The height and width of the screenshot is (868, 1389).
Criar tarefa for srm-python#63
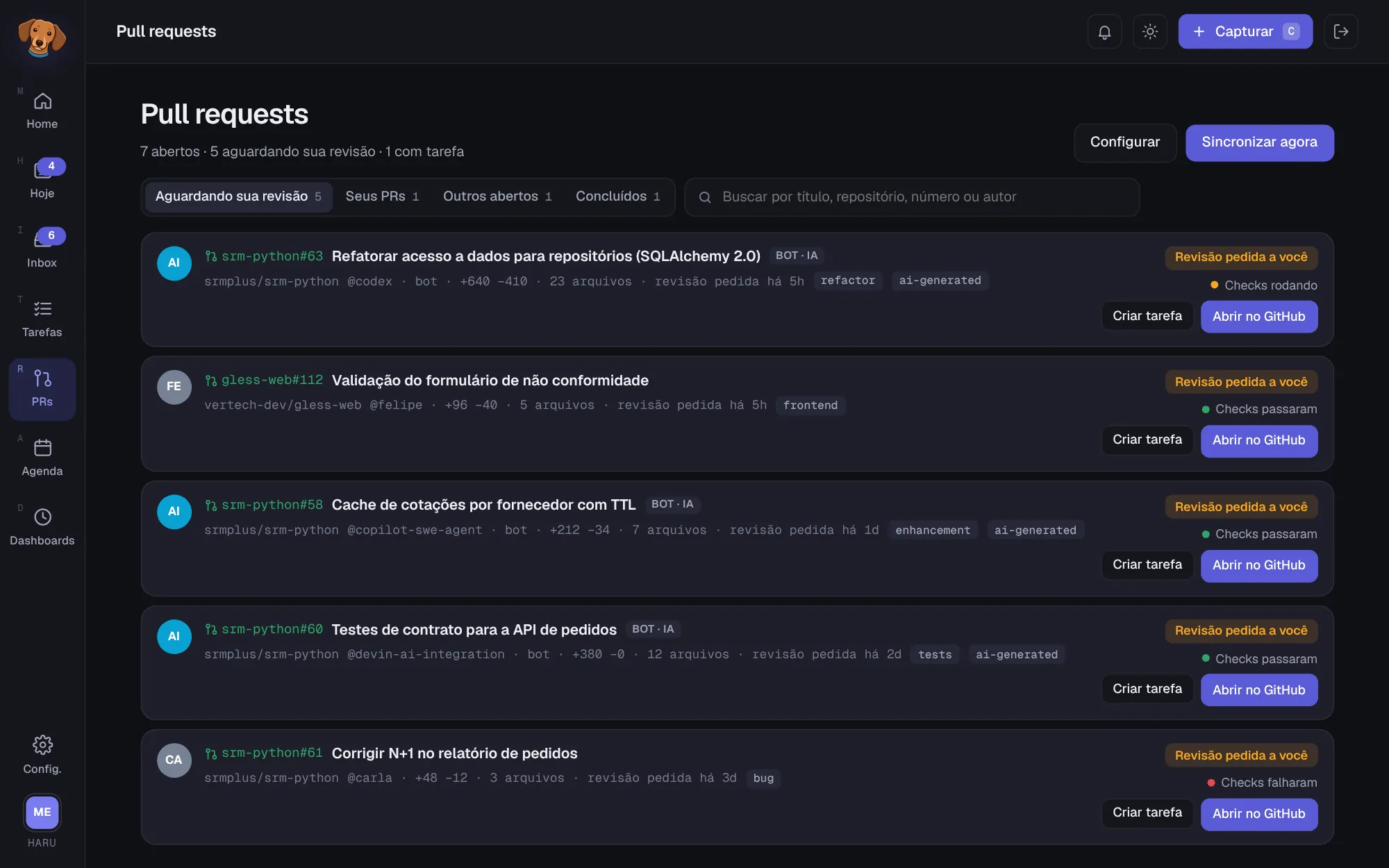click(1147, 316)
